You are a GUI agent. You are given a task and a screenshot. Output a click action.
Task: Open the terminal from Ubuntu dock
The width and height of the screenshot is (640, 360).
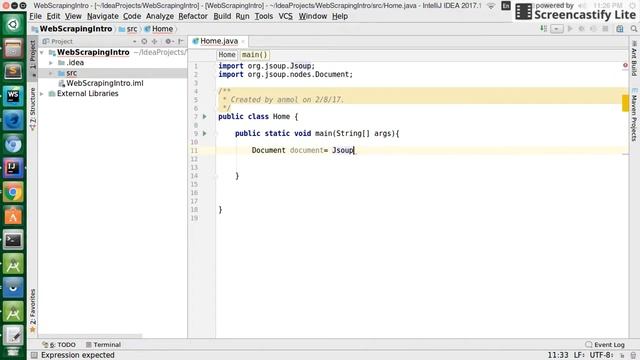13,240
